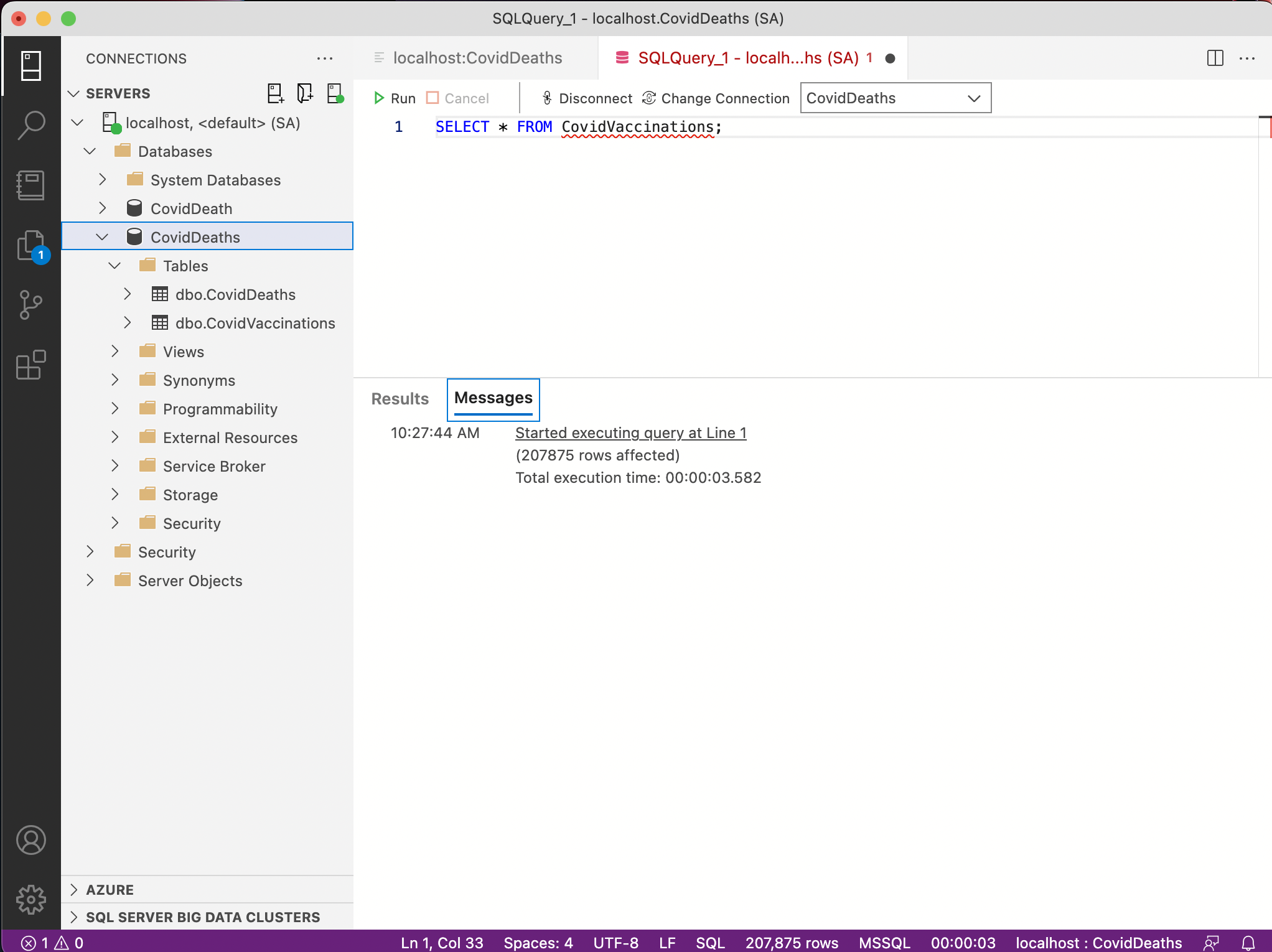
Task: Open the Source Control view icon
Action: (x=31, y=305)
